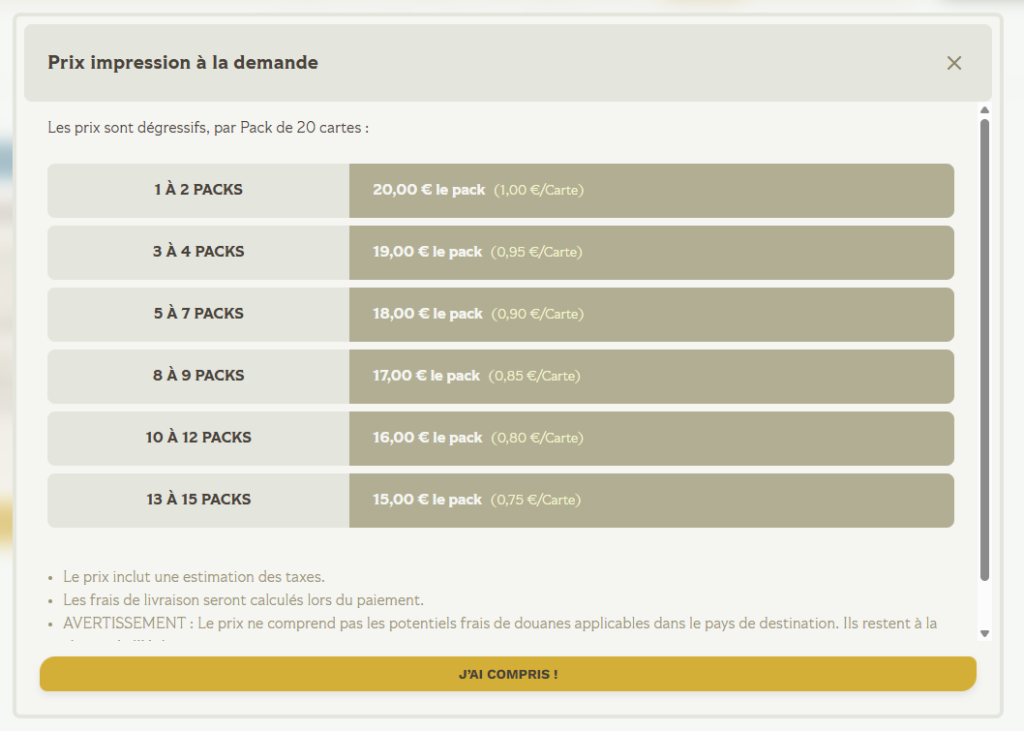The image size is (1024, 731).
Task: Select the 10 À 12 PACKS tier label
Action: coord(198,438)
